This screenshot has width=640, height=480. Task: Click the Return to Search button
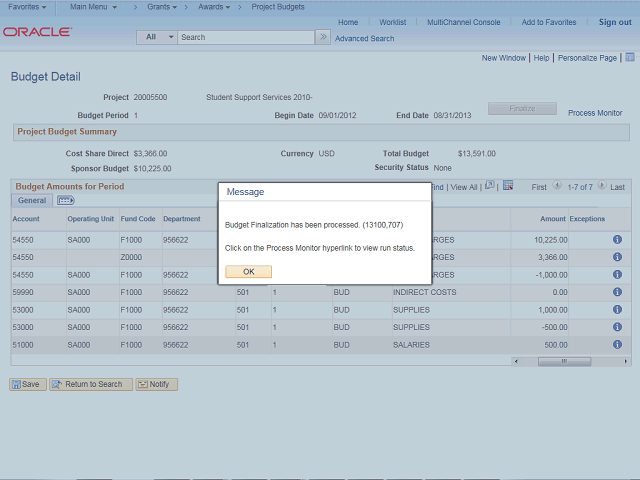tap(92, 384)
